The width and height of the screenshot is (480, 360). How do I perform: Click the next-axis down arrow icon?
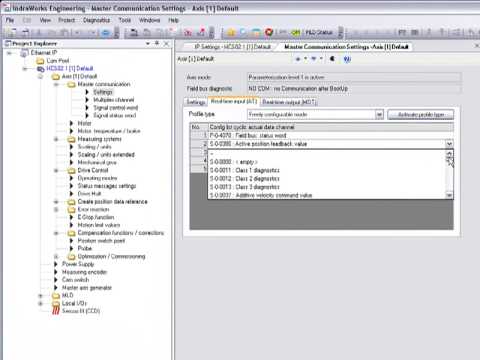[314, 59]
